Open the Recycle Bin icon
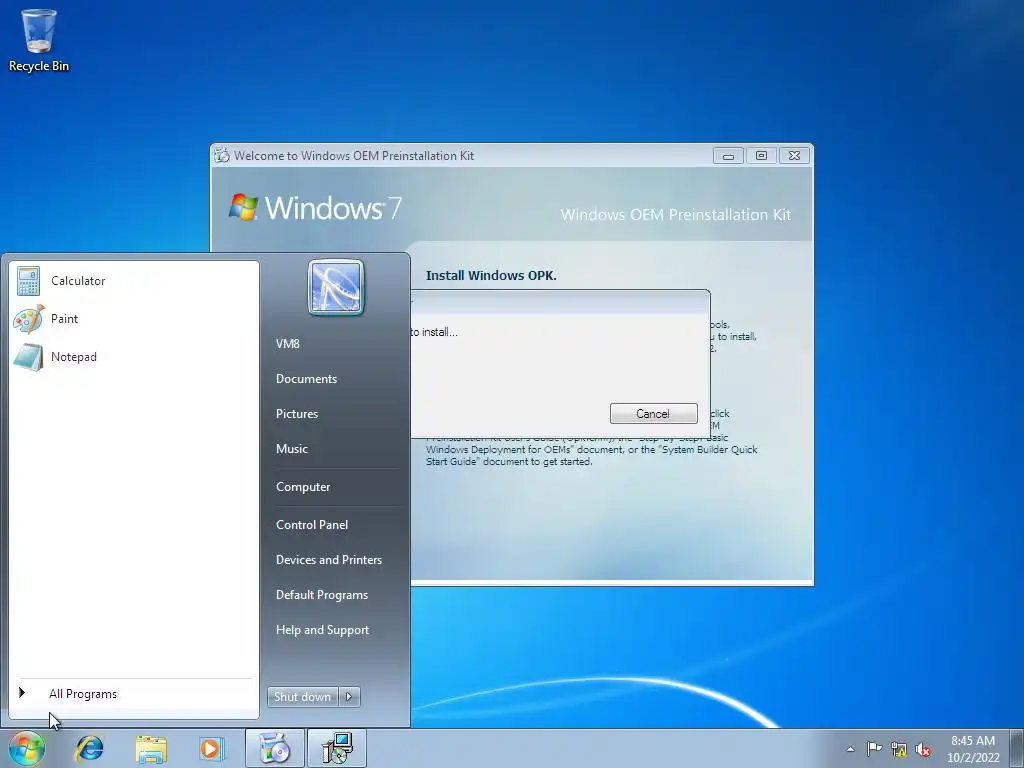Viewport: 1024px width, 768px height. click(39, 40)
